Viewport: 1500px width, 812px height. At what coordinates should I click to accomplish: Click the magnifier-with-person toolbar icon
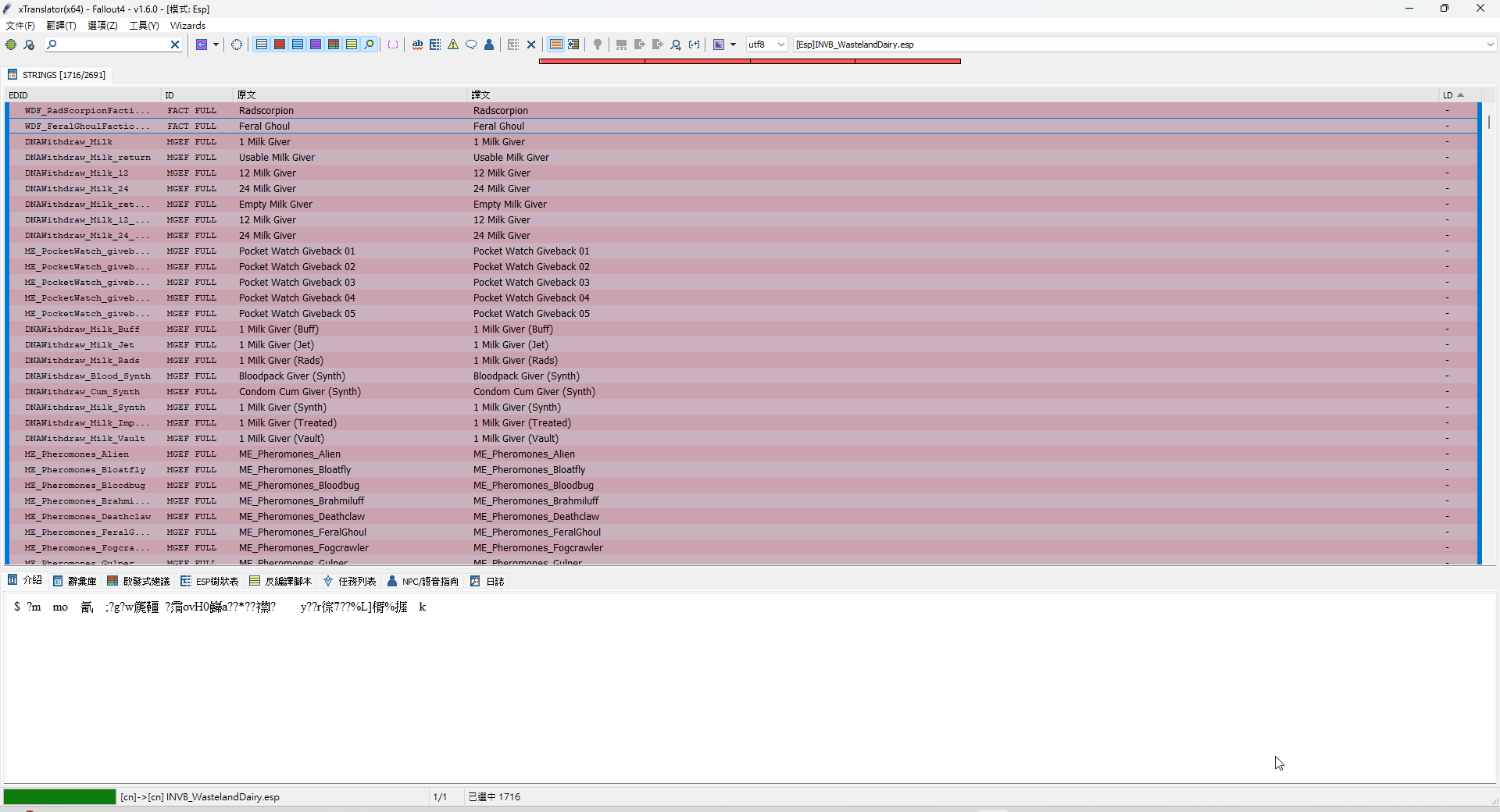pos(676,45)
